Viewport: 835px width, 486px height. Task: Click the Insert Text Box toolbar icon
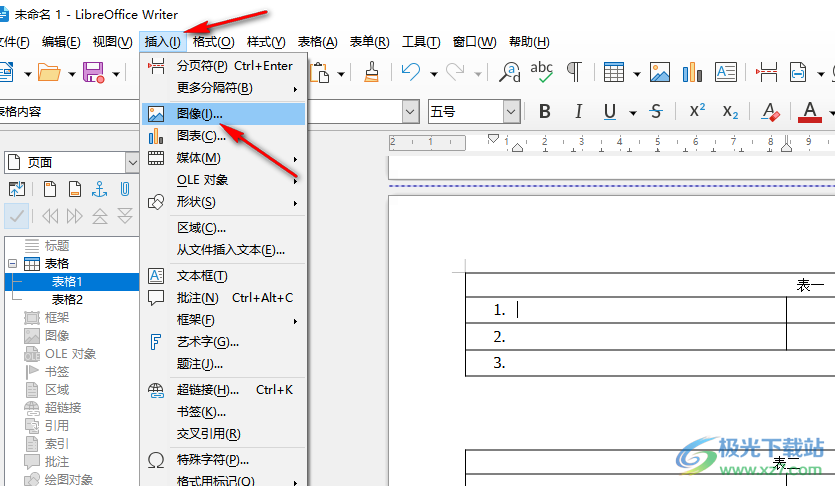click(726, 72)
